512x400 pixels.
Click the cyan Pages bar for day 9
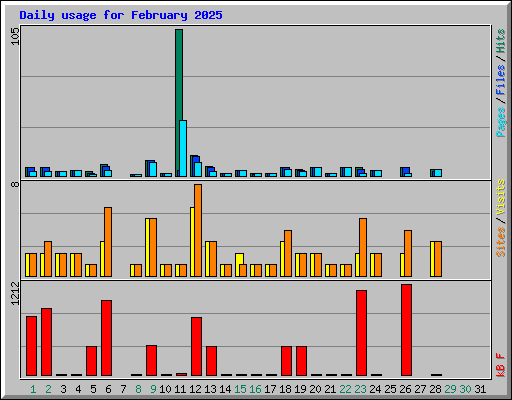pyautogui.click(x=153, y=170)
